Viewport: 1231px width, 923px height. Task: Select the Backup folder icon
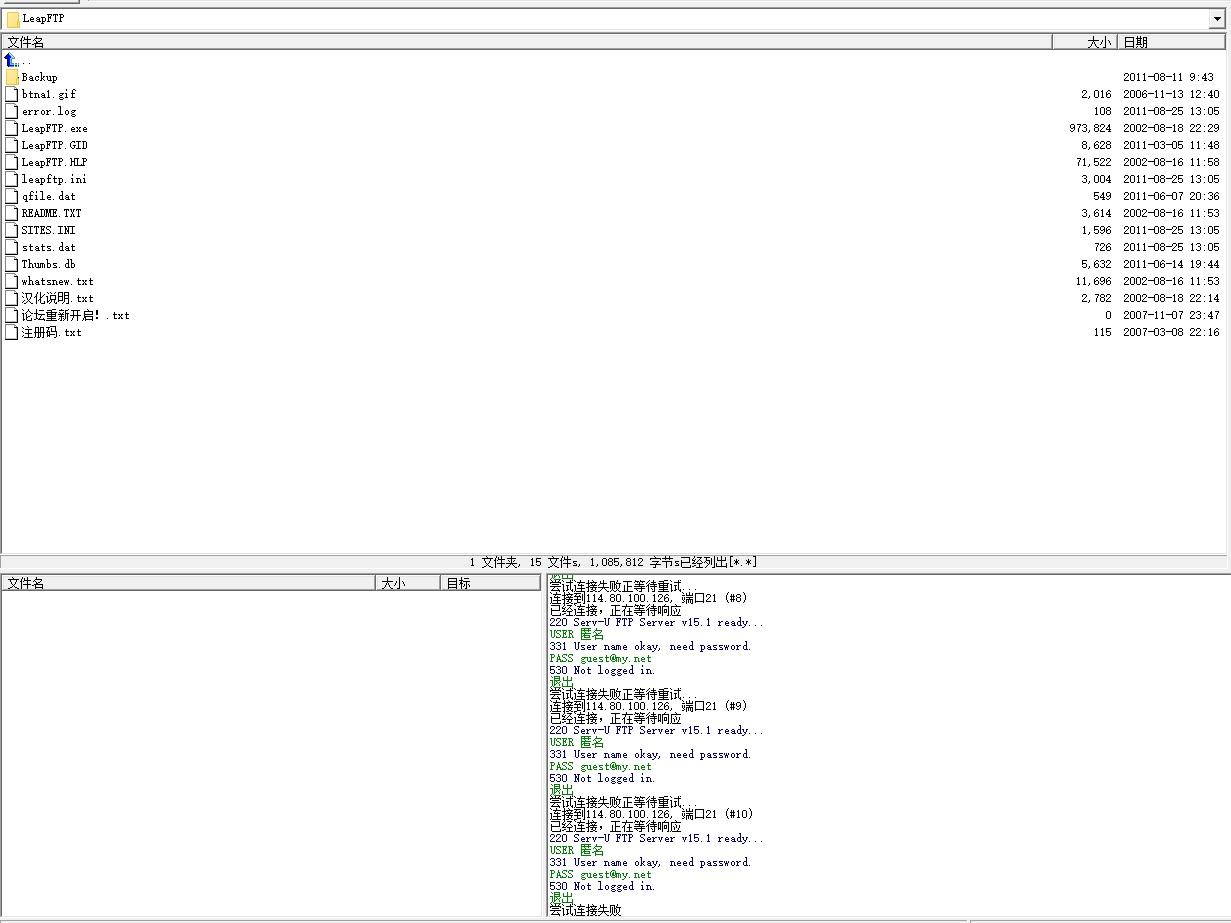tap(12, 77)
